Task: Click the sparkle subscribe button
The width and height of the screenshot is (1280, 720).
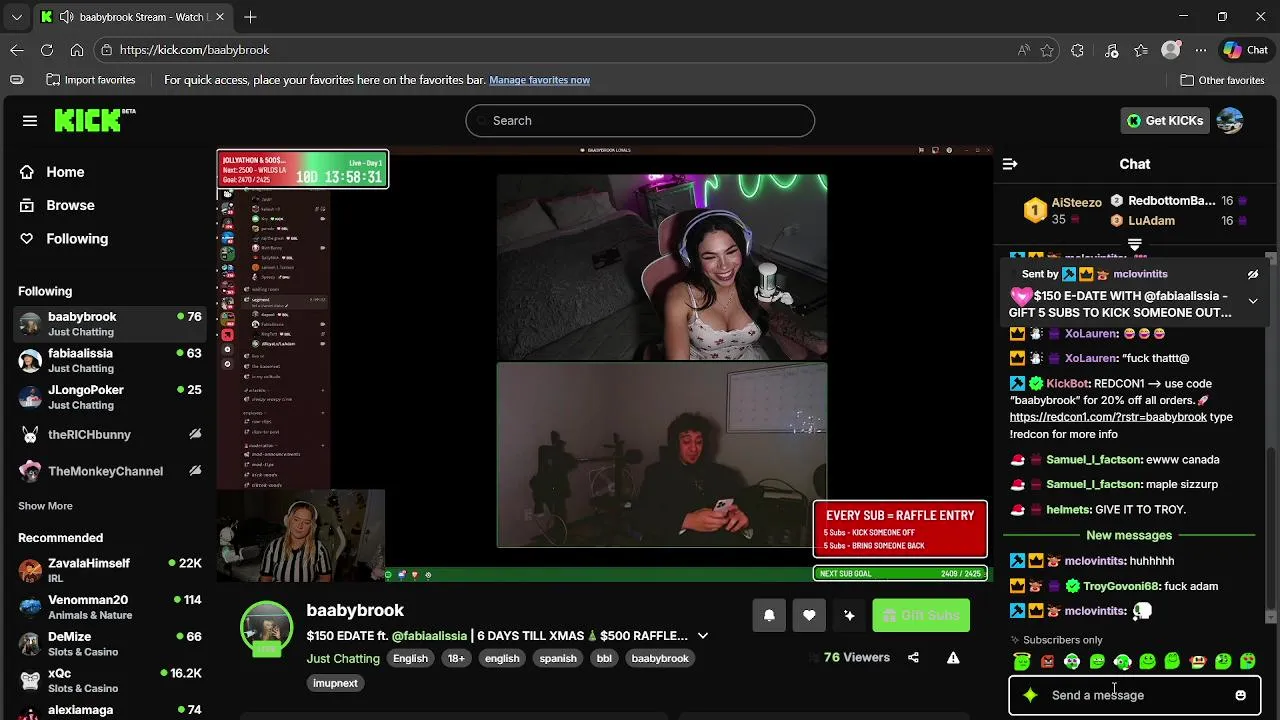Action: 849,615
